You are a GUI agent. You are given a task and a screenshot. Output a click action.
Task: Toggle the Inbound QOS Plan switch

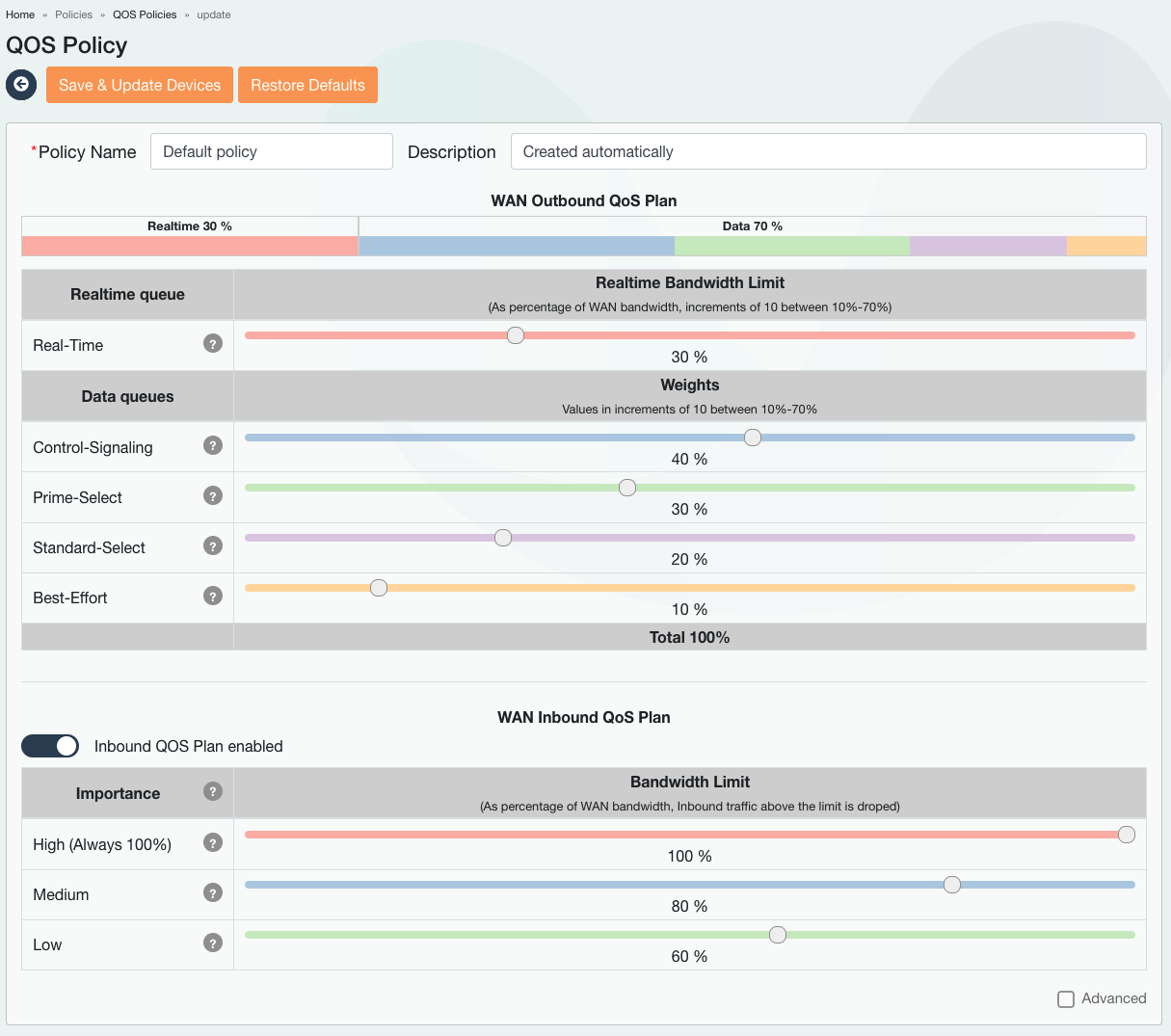[x=50, y=746]
